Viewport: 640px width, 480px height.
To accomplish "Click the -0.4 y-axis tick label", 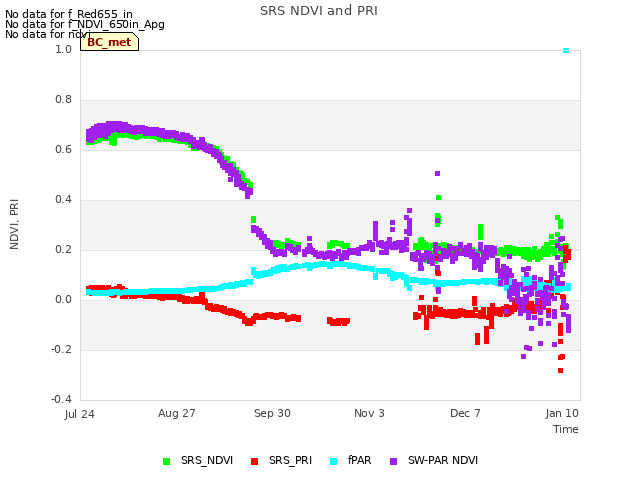I will coord(62,399).
